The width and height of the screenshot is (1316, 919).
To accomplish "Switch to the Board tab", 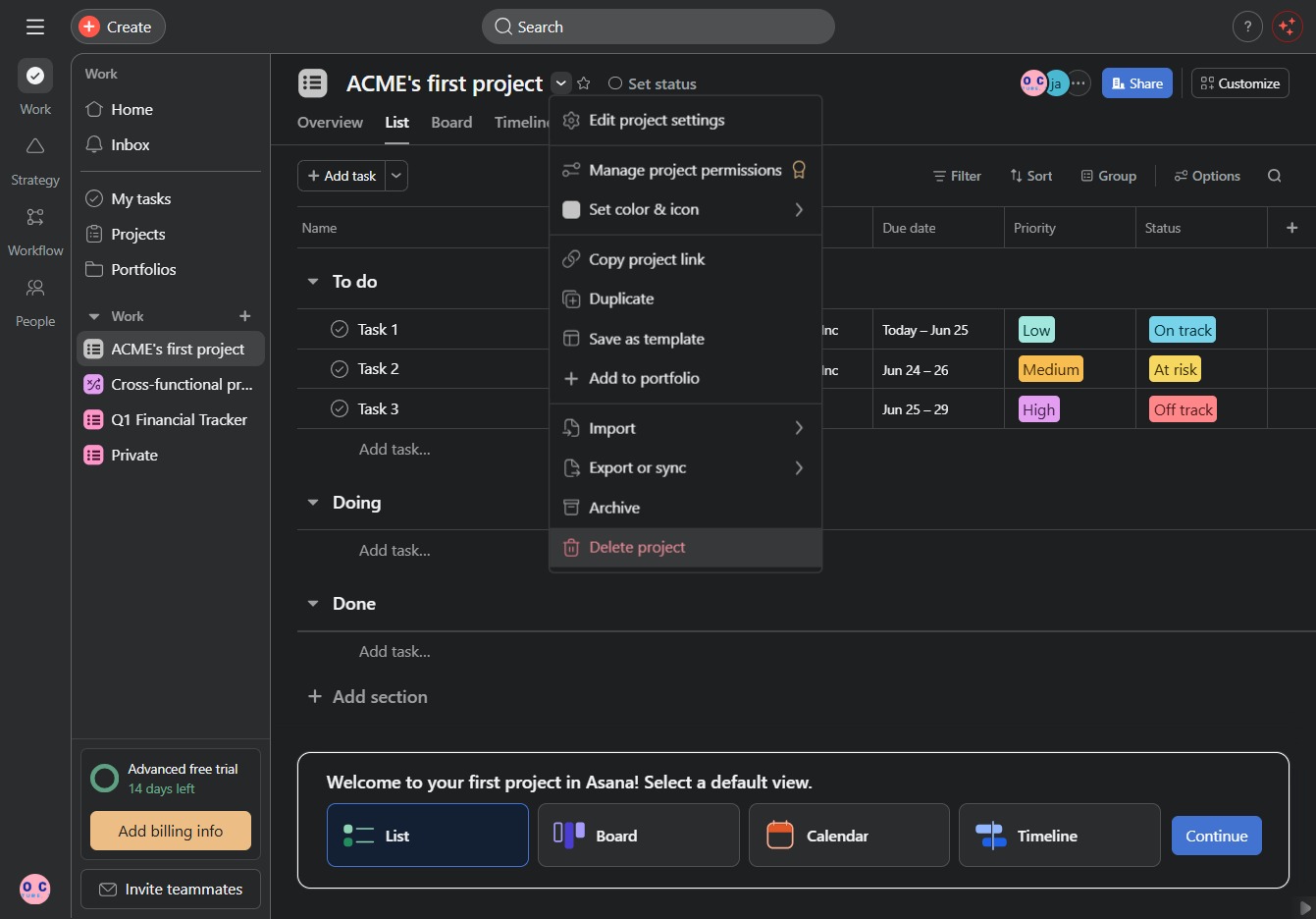I will point(451,122).
